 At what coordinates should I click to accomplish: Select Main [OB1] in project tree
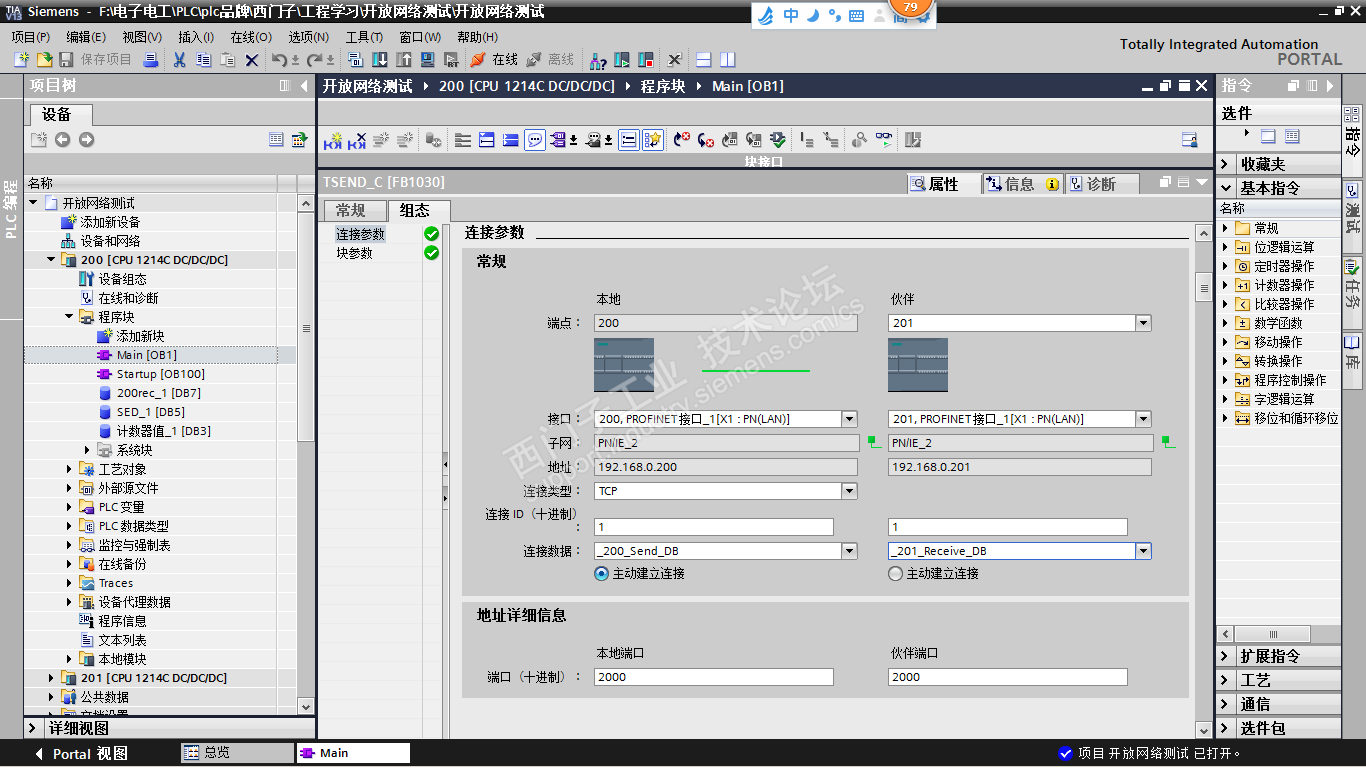146,355
